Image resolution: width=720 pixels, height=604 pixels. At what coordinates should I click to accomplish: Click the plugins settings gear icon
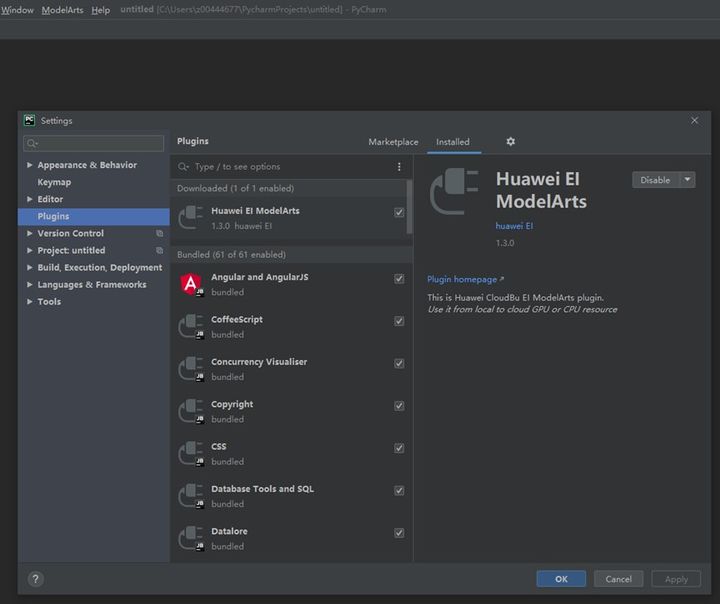coord(510,141)
